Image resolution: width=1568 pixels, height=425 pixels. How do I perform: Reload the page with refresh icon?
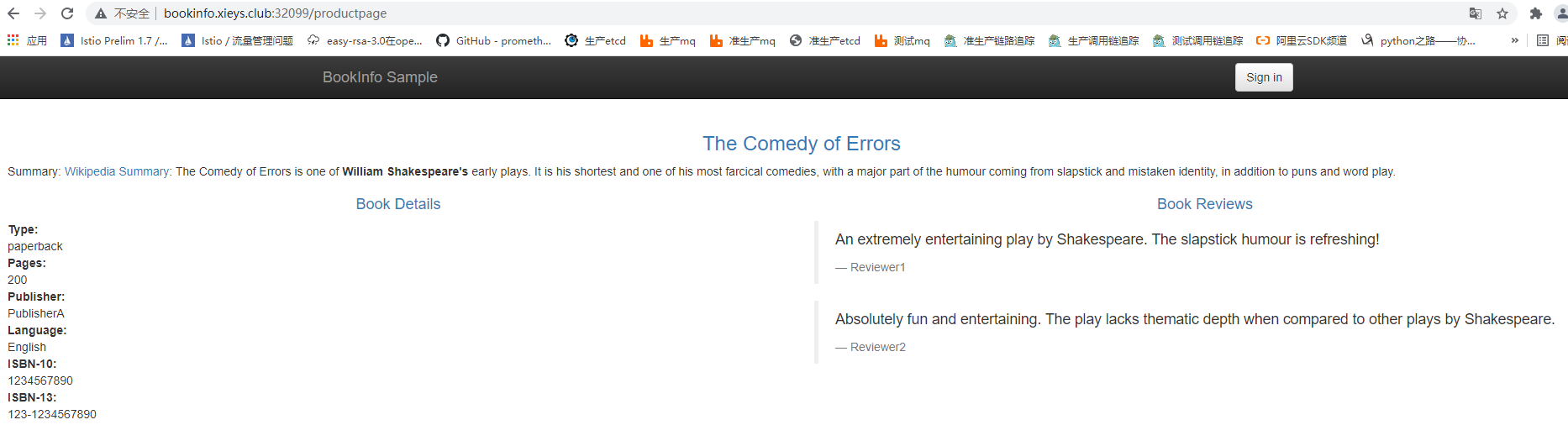(67, 13)
